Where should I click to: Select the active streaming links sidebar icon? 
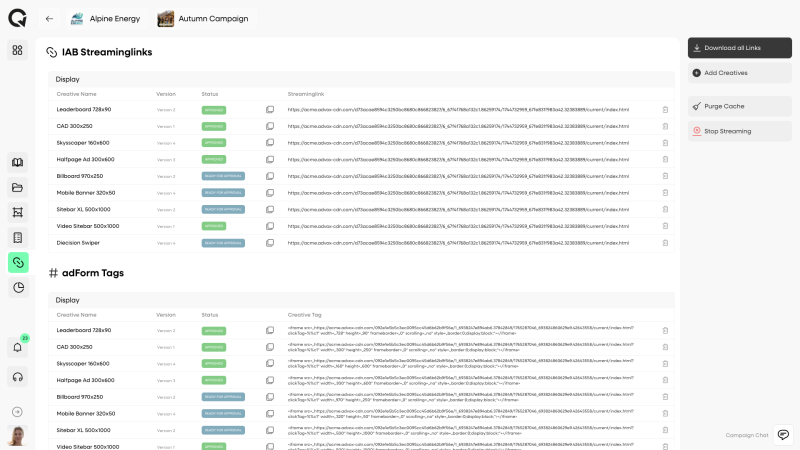pyautogui.click(x=17, y=262)
